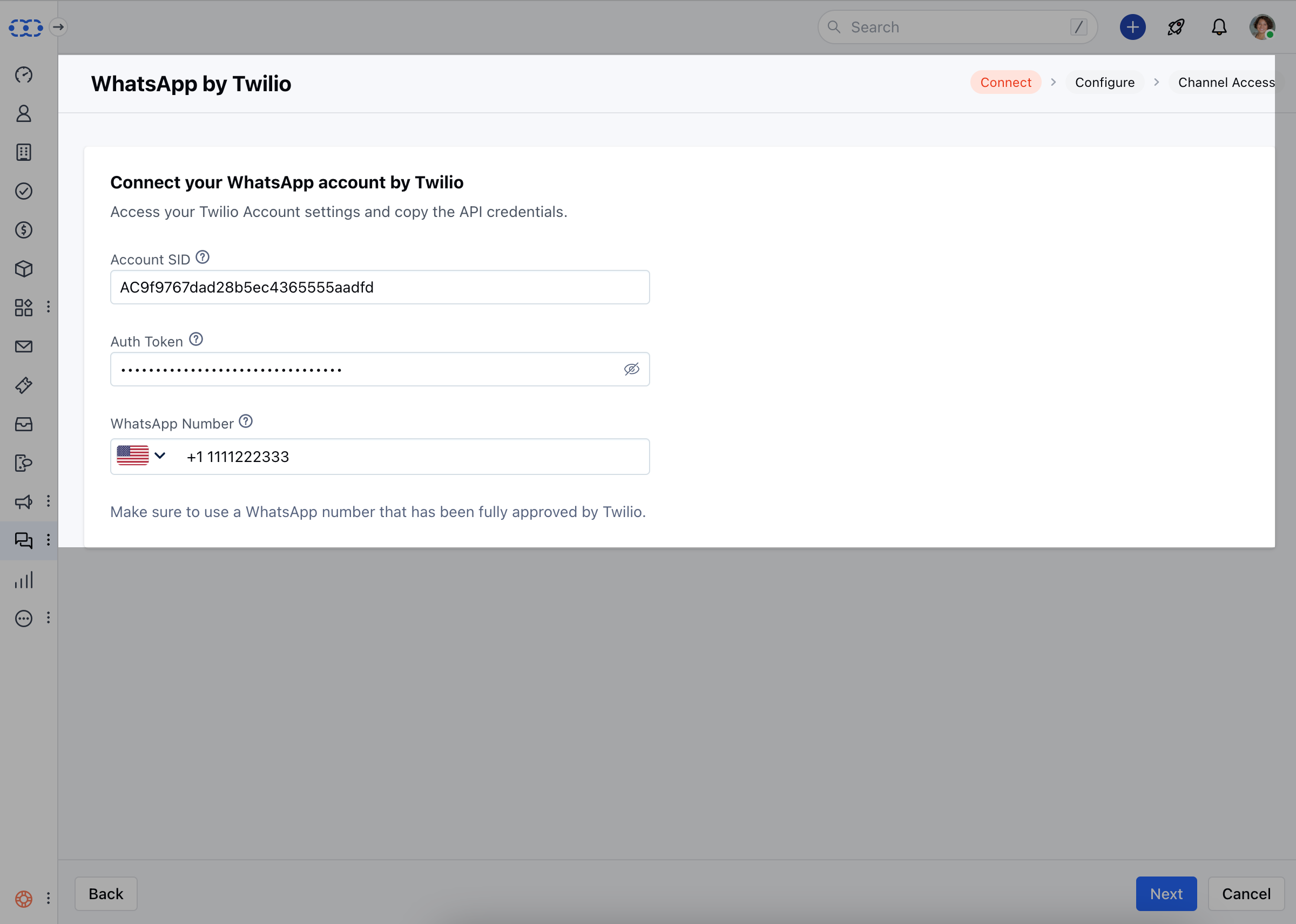Open more options beside megaphone icon

tap(49, 501)
